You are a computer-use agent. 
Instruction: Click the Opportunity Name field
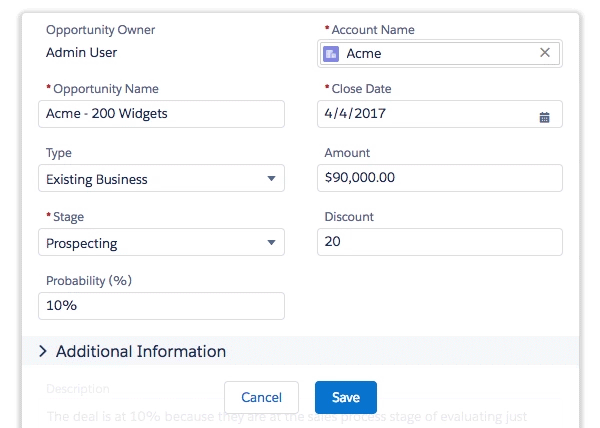[x=161, y=114]
